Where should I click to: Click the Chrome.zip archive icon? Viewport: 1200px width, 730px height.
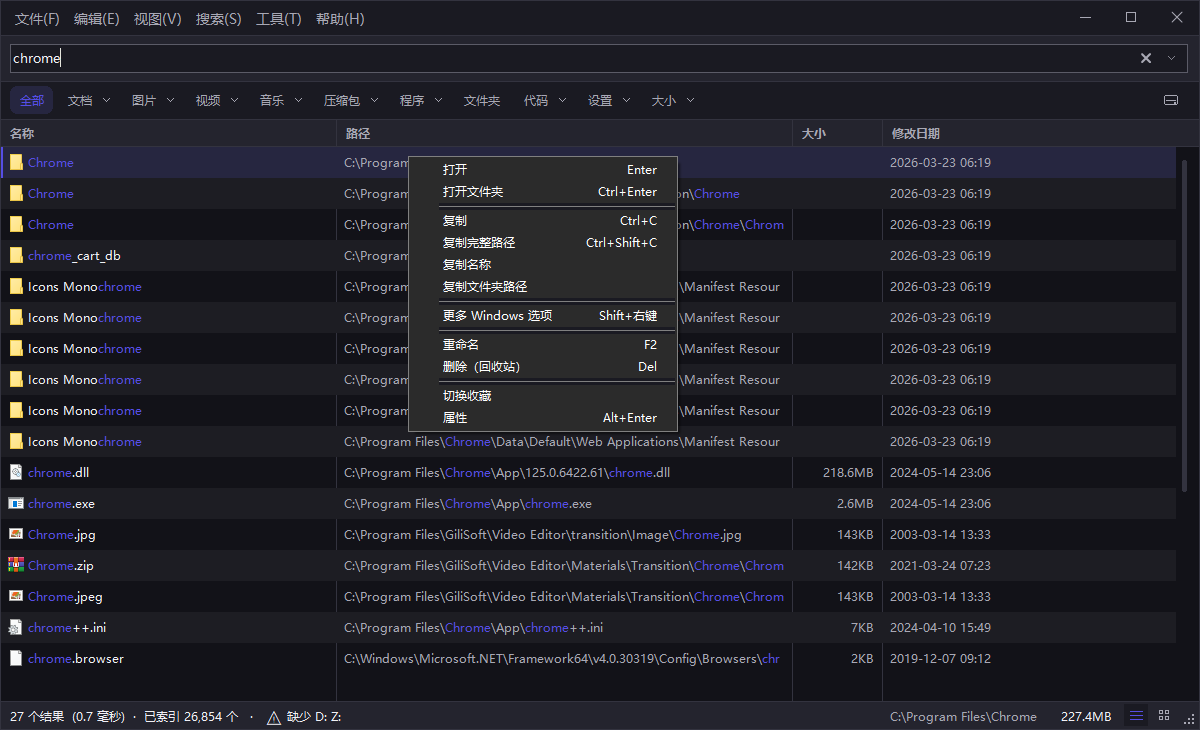tap(16, 565)
